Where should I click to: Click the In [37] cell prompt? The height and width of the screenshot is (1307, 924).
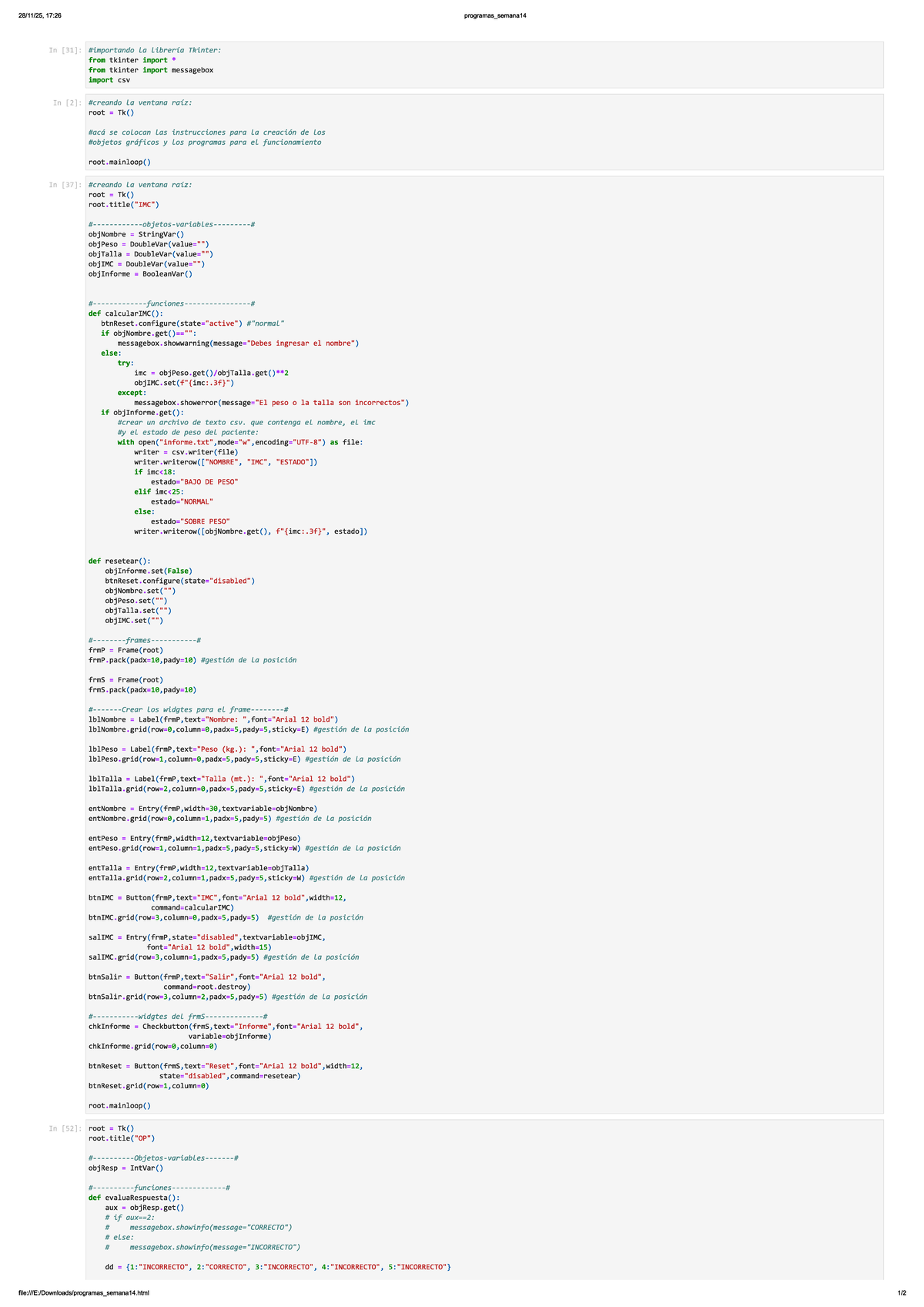point(65,185)
